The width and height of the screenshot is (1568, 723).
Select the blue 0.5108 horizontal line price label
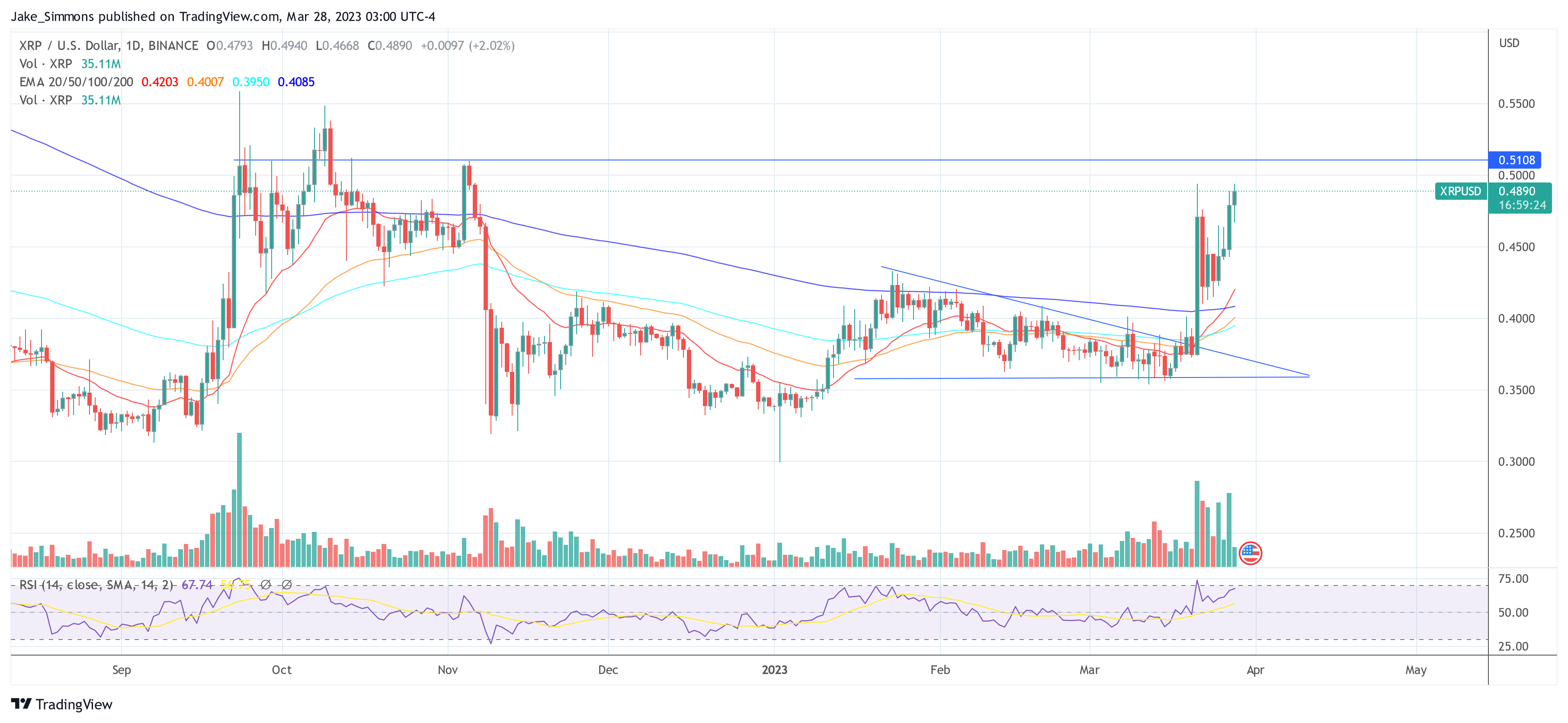pyautogui.click(x=1514, y=160)
